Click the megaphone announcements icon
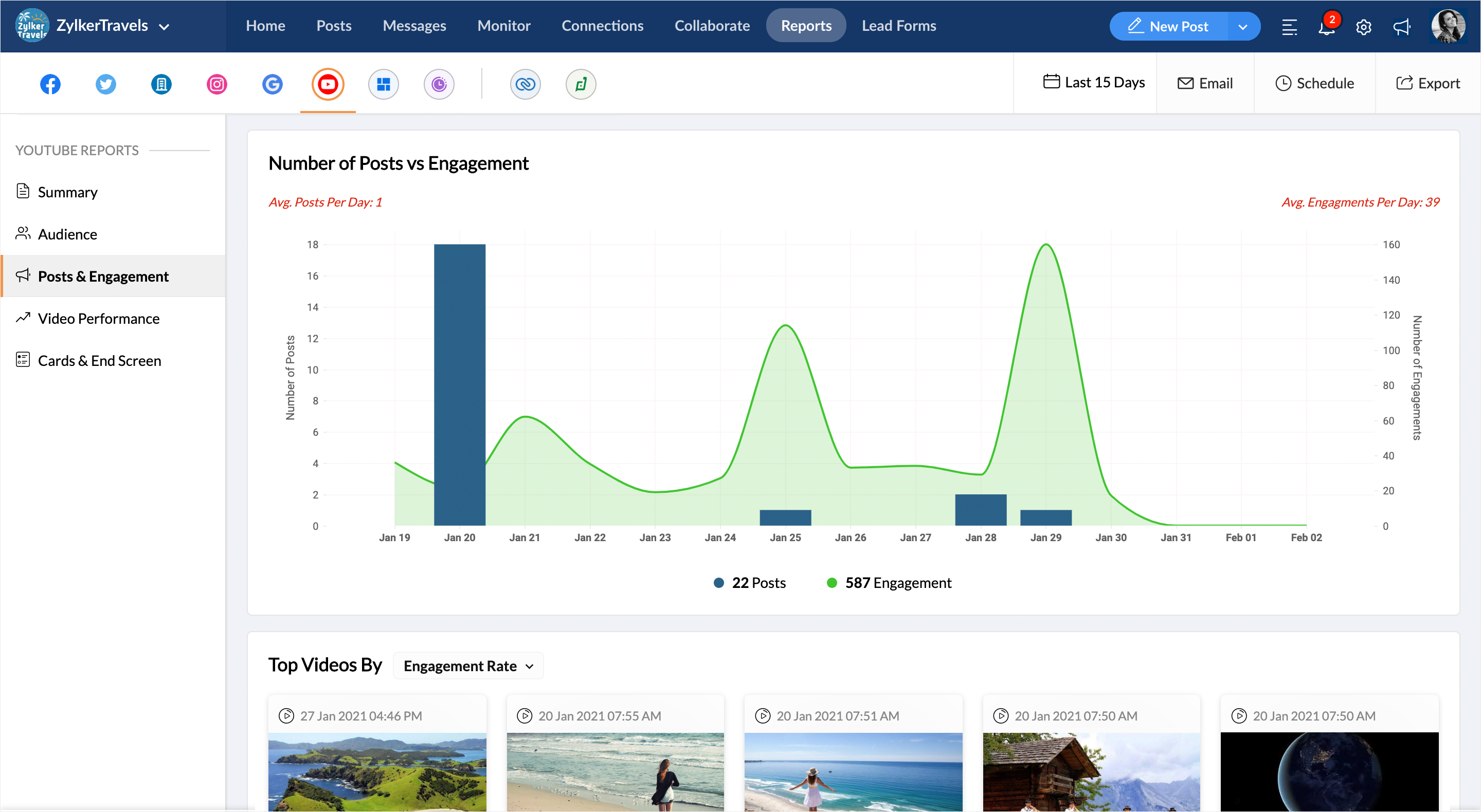This screenshot has height=812, width=1481. pyautogui.click(x=1401, y=27)
